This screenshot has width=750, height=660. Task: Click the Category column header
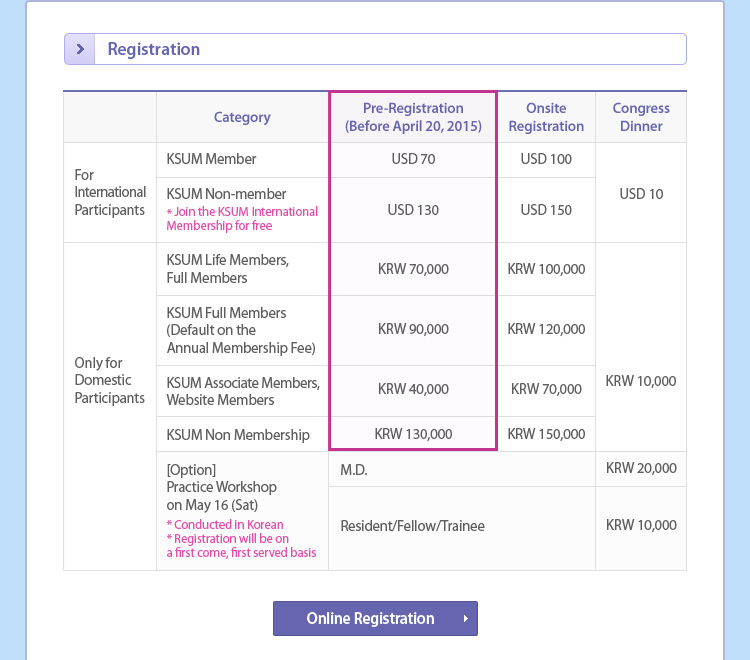[x=242, y=117]
